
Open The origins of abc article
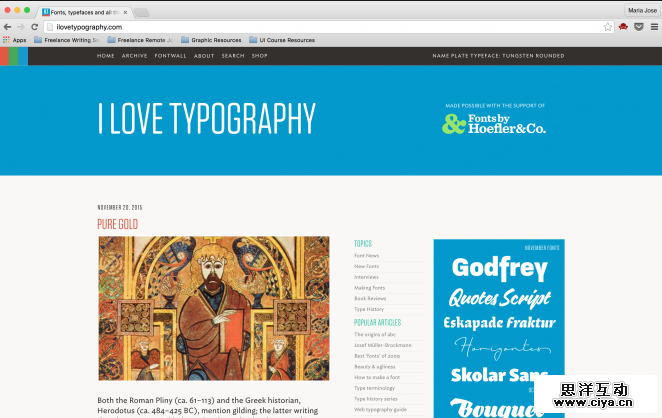pos(375,334)
